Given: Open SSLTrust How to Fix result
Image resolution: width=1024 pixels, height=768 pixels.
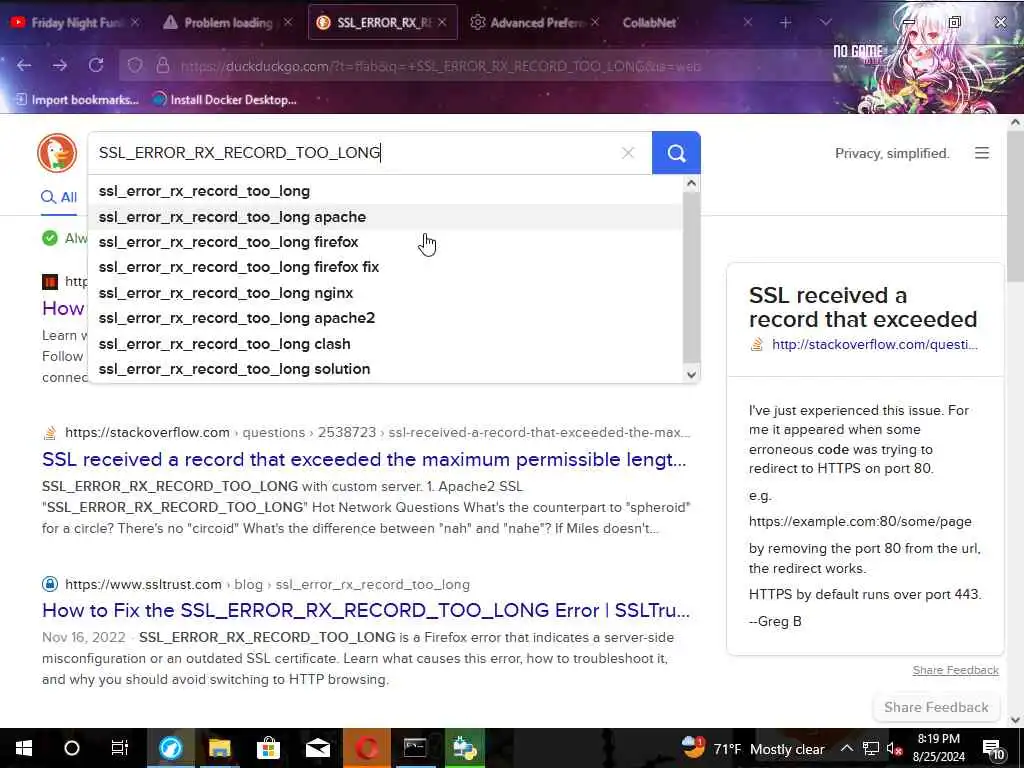Looking at the screenshot, I should [x=366, y=611].
